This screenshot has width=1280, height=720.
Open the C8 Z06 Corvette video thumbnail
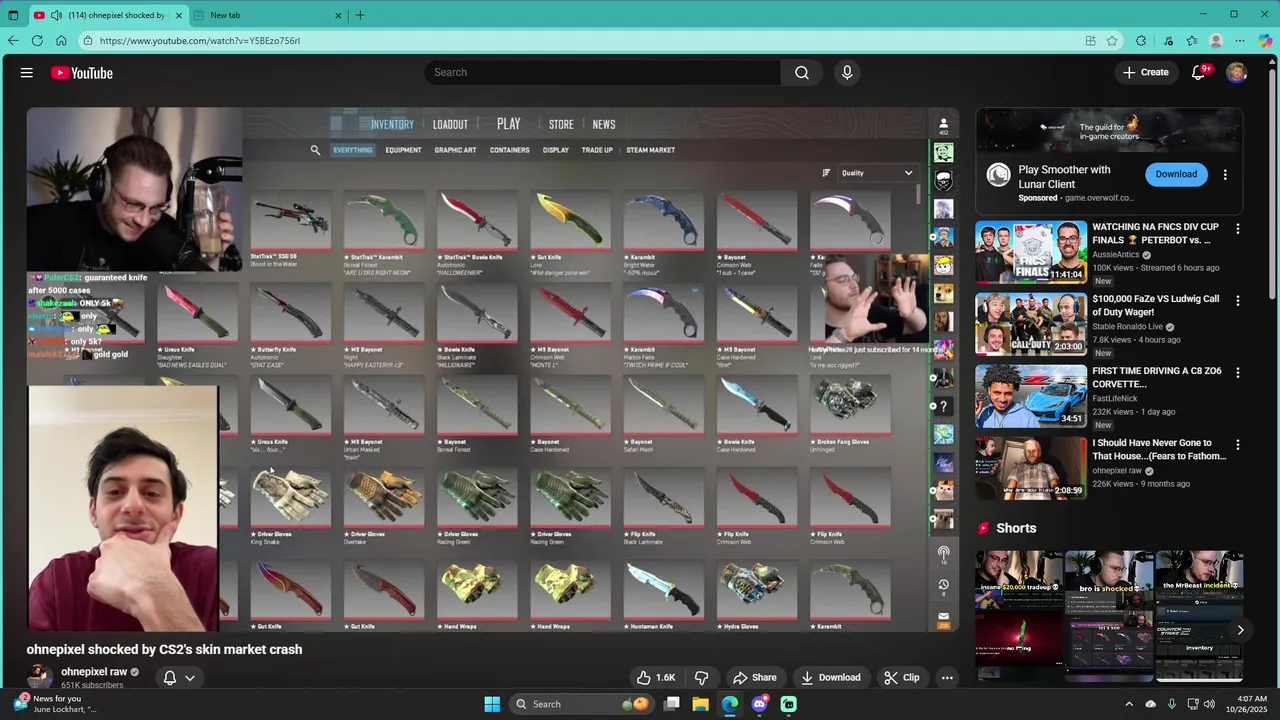click(1031, 396)
